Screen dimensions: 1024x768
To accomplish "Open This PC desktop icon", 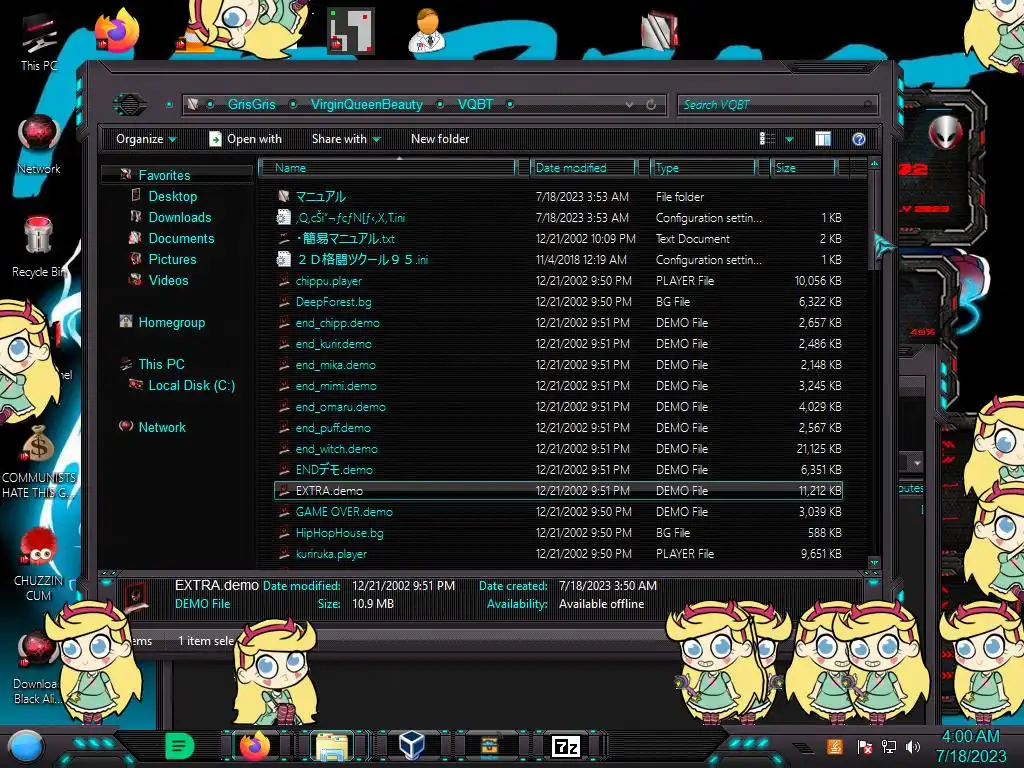I will (39, 42).
